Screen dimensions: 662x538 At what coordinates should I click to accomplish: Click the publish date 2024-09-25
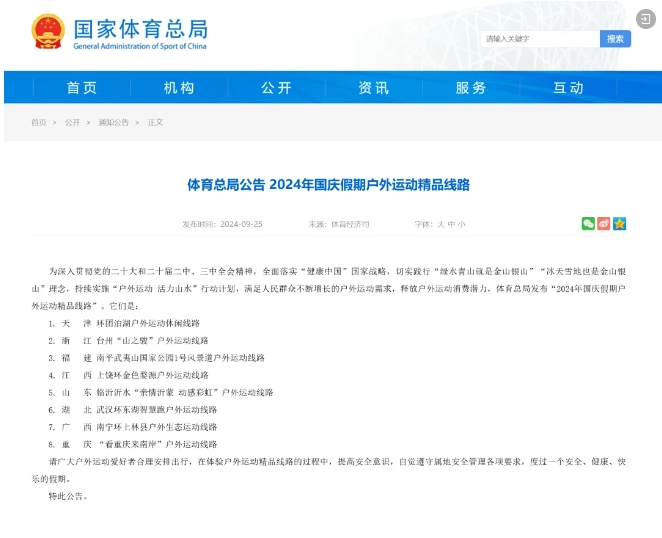(x=241, y=224)
